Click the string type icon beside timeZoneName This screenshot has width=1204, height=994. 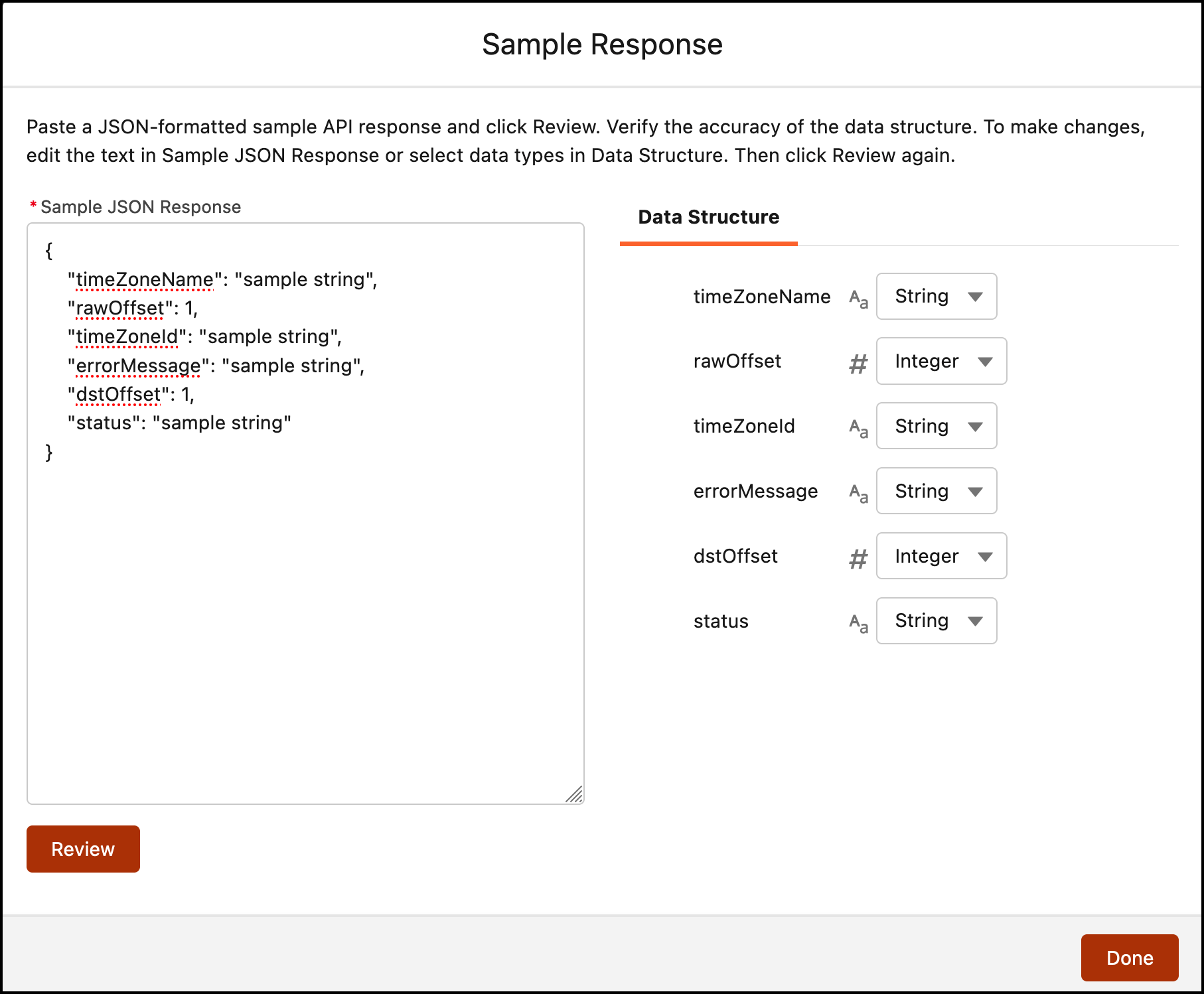(858, 297)
